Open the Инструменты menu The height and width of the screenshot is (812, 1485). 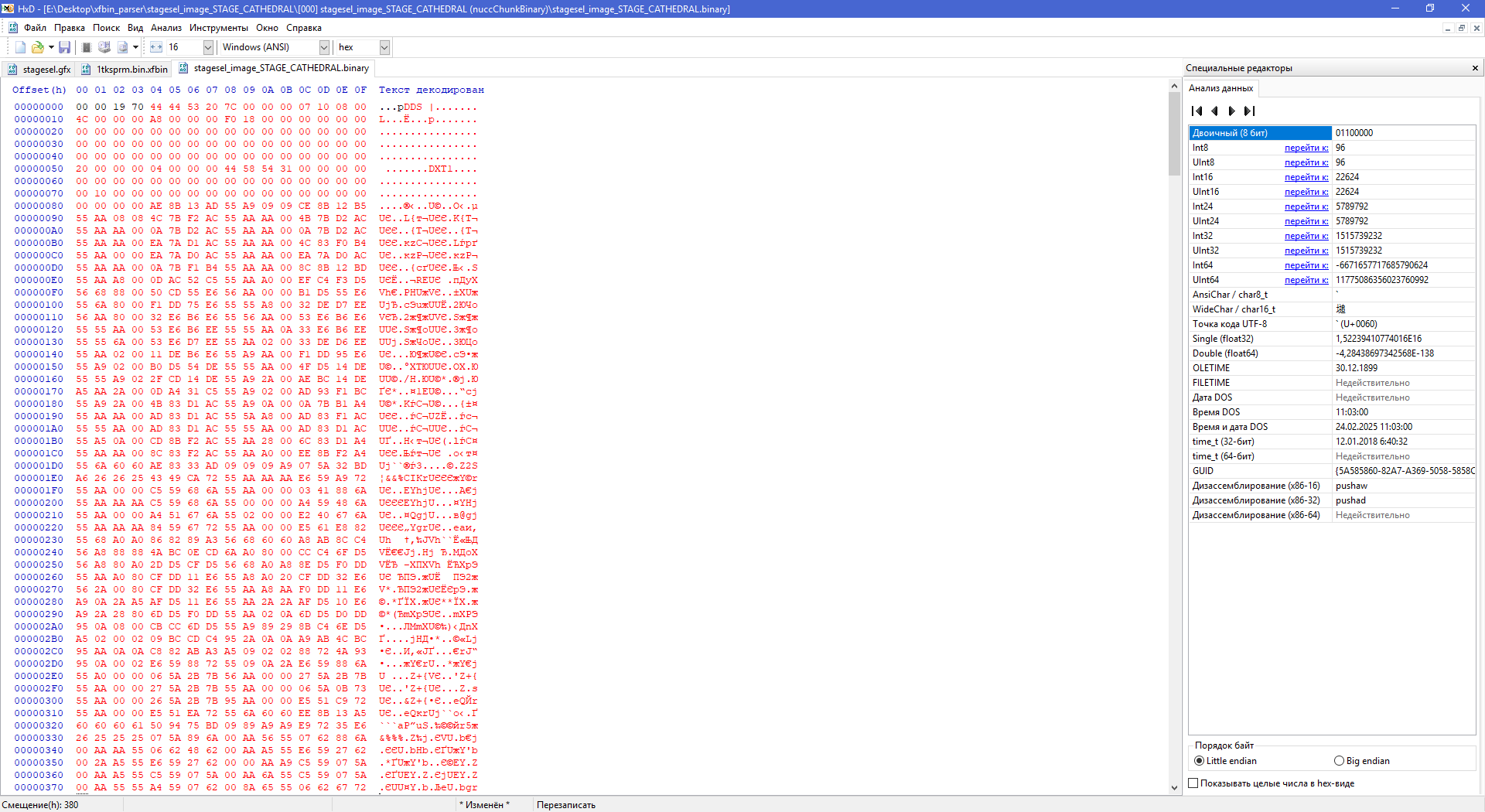pos(219,28)
